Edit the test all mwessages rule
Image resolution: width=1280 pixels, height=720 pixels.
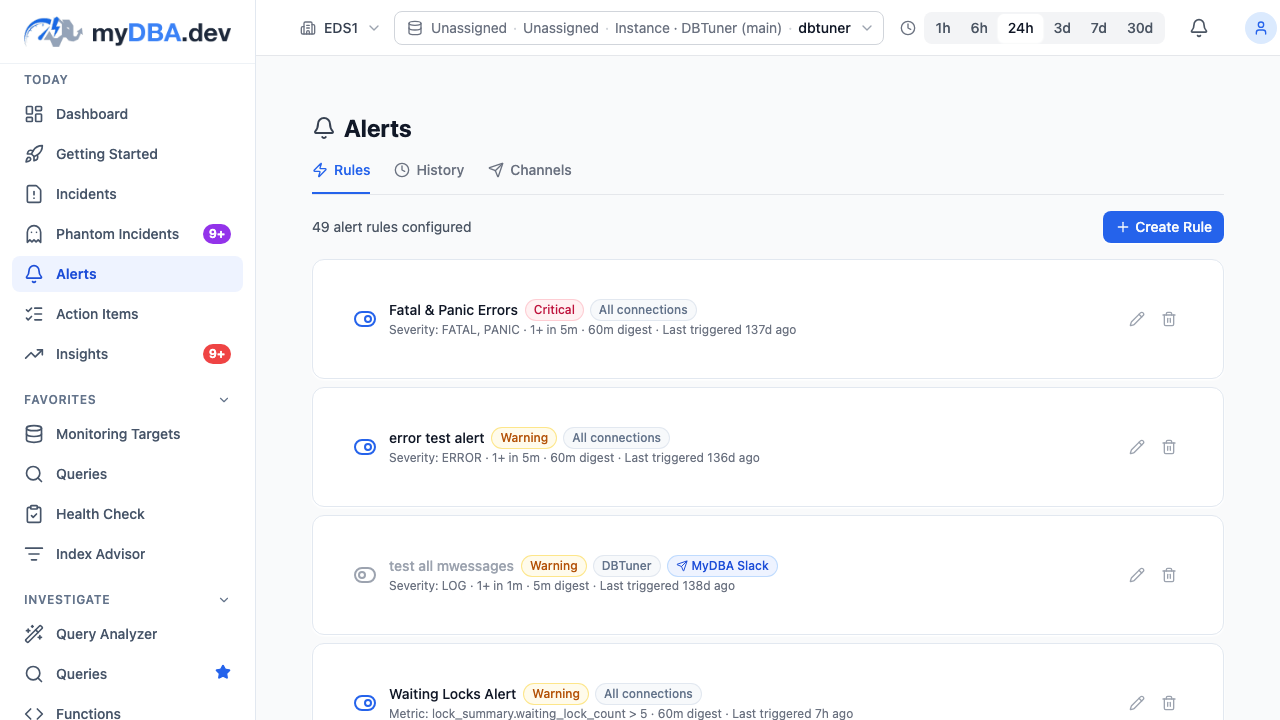tap(1137, 575)
